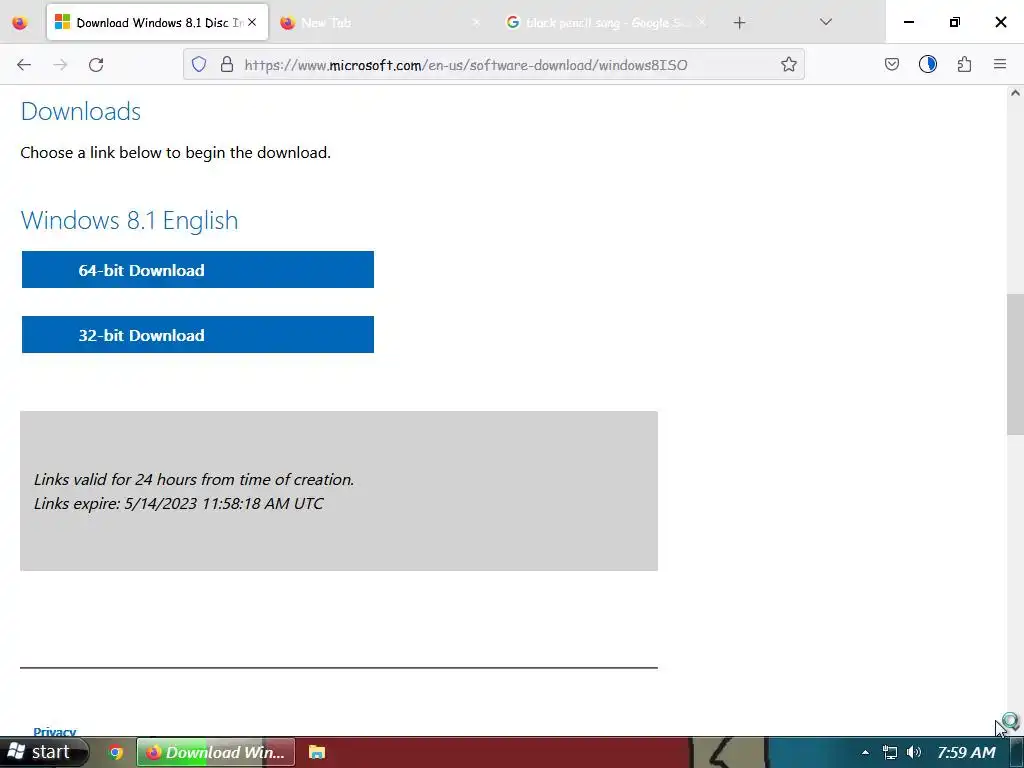Restore down the Firefox window

pyautogui.click(x=955, y=22)
